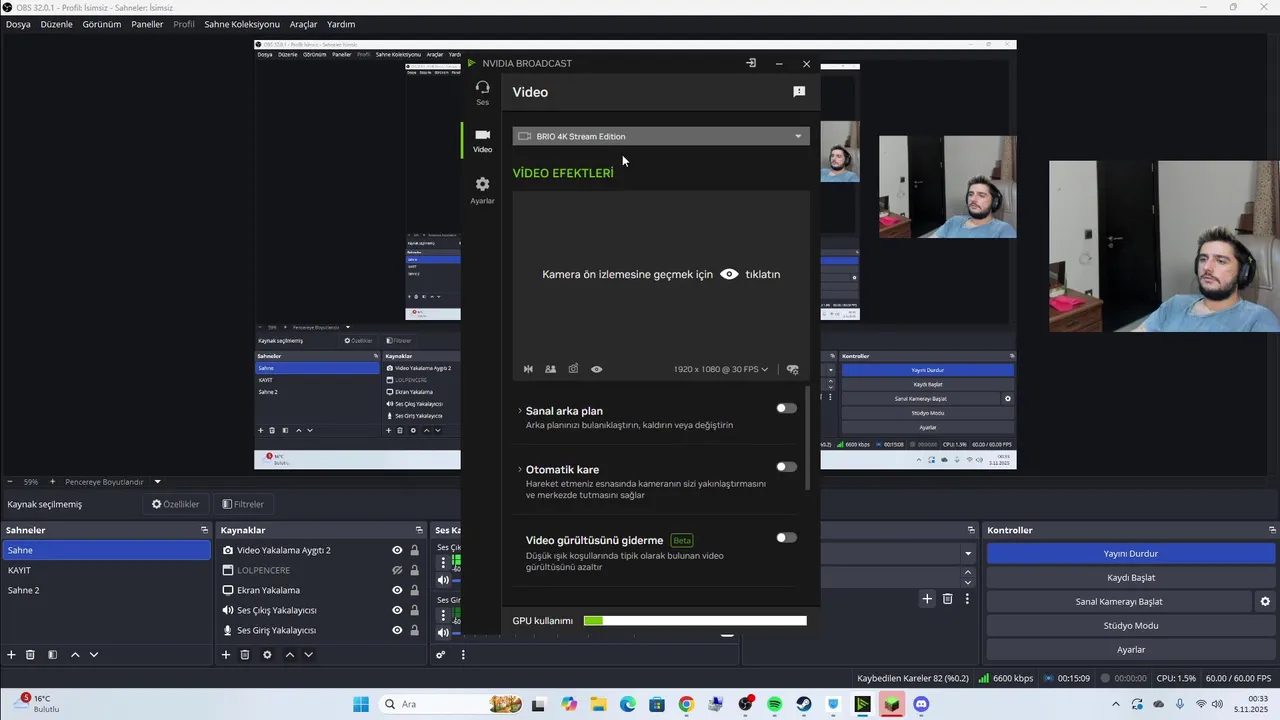1280x720 pixels.
Task: Open Görünüm menu
Action: pos(102,24)
